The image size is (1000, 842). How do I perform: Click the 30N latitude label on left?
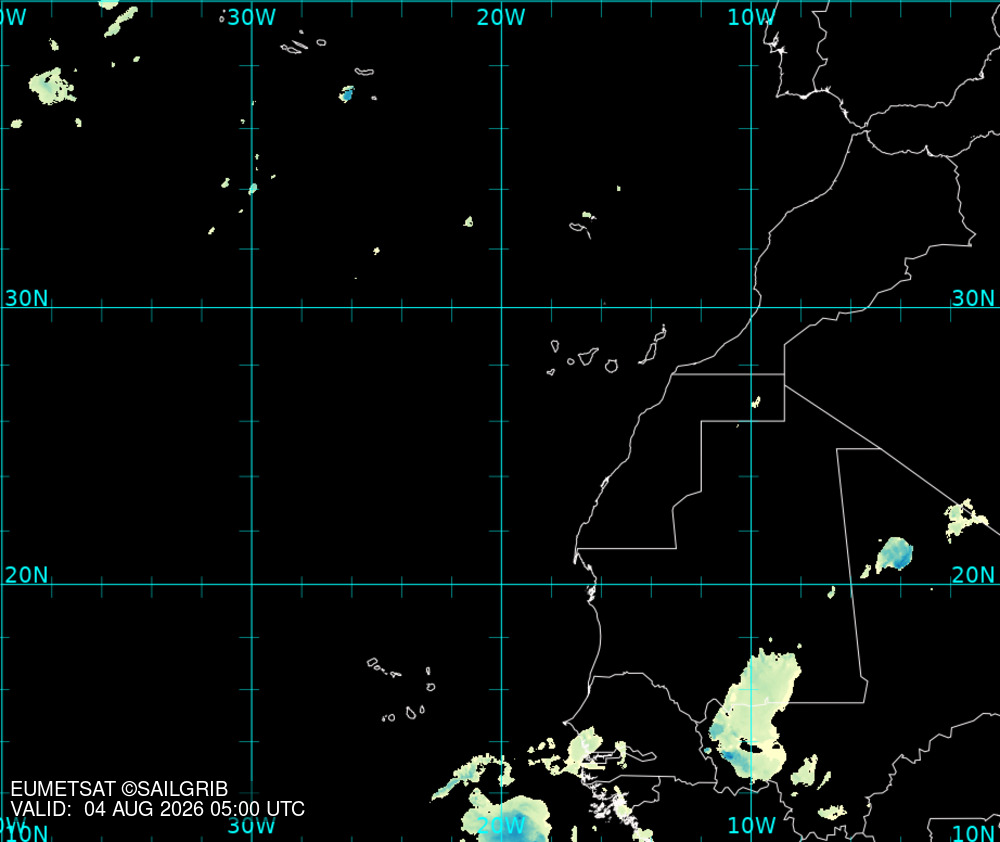[x=26, y=298]
